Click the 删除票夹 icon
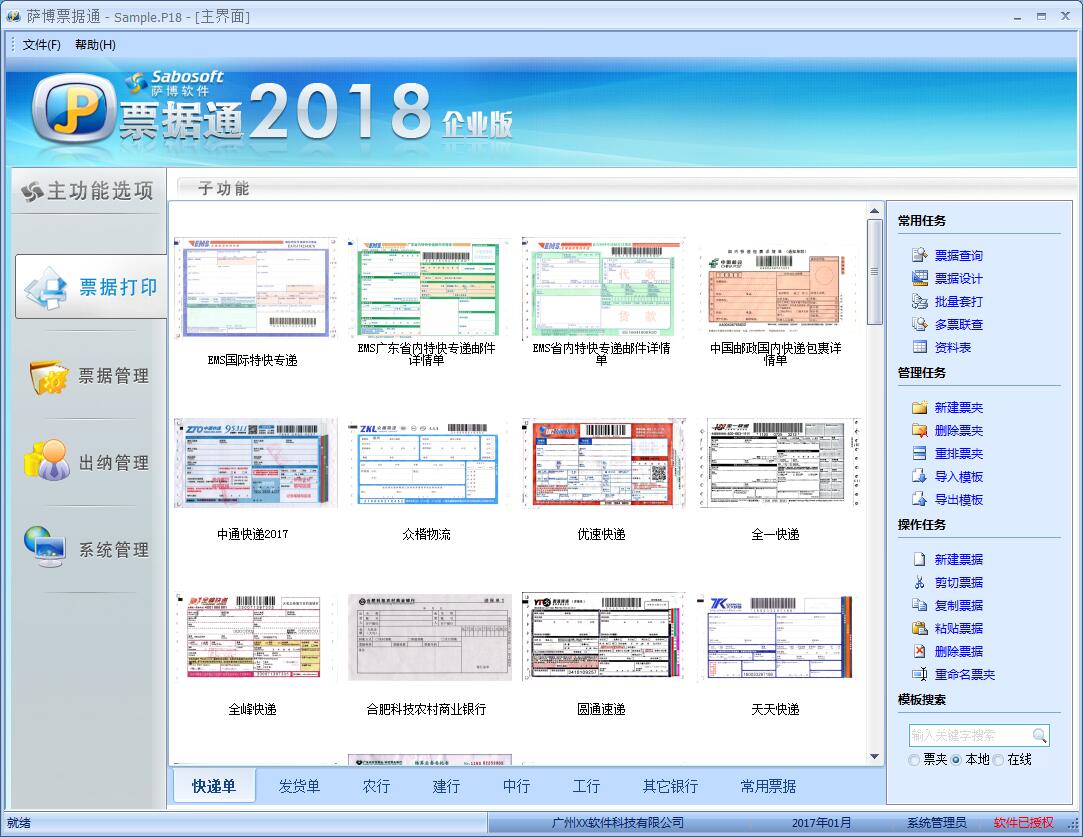Screen dimensions: 1083x837 pyautogui.click(x=919, y=430)
